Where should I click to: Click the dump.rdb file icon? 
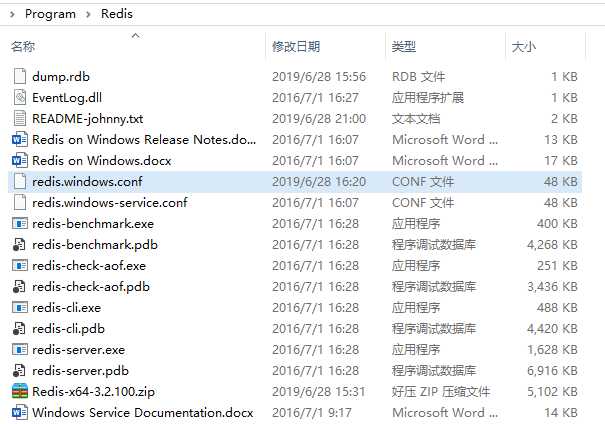coord(20,76)
